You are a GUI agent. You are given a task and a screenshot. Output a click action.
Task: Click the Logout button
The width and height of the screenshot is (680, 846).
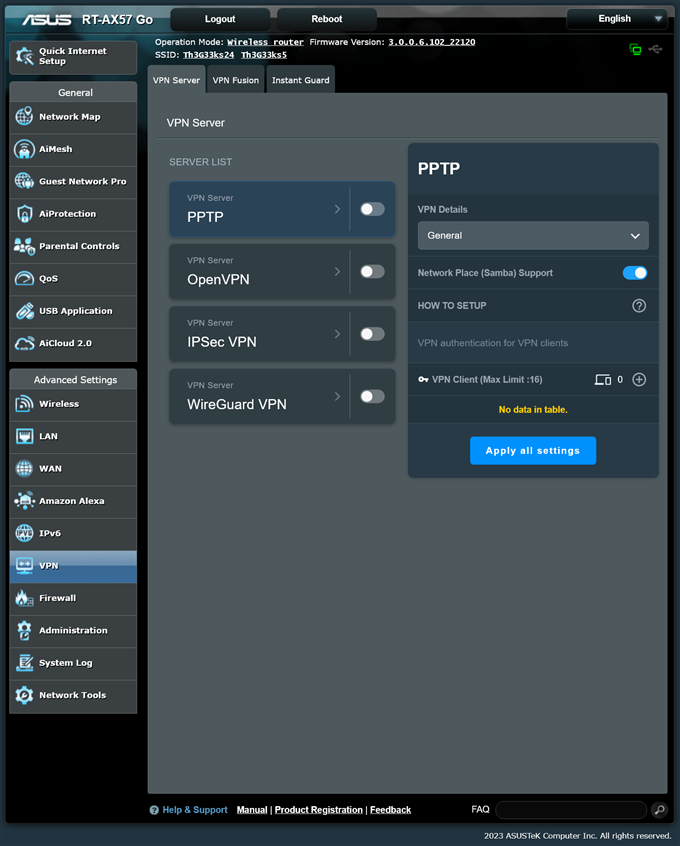220,19
